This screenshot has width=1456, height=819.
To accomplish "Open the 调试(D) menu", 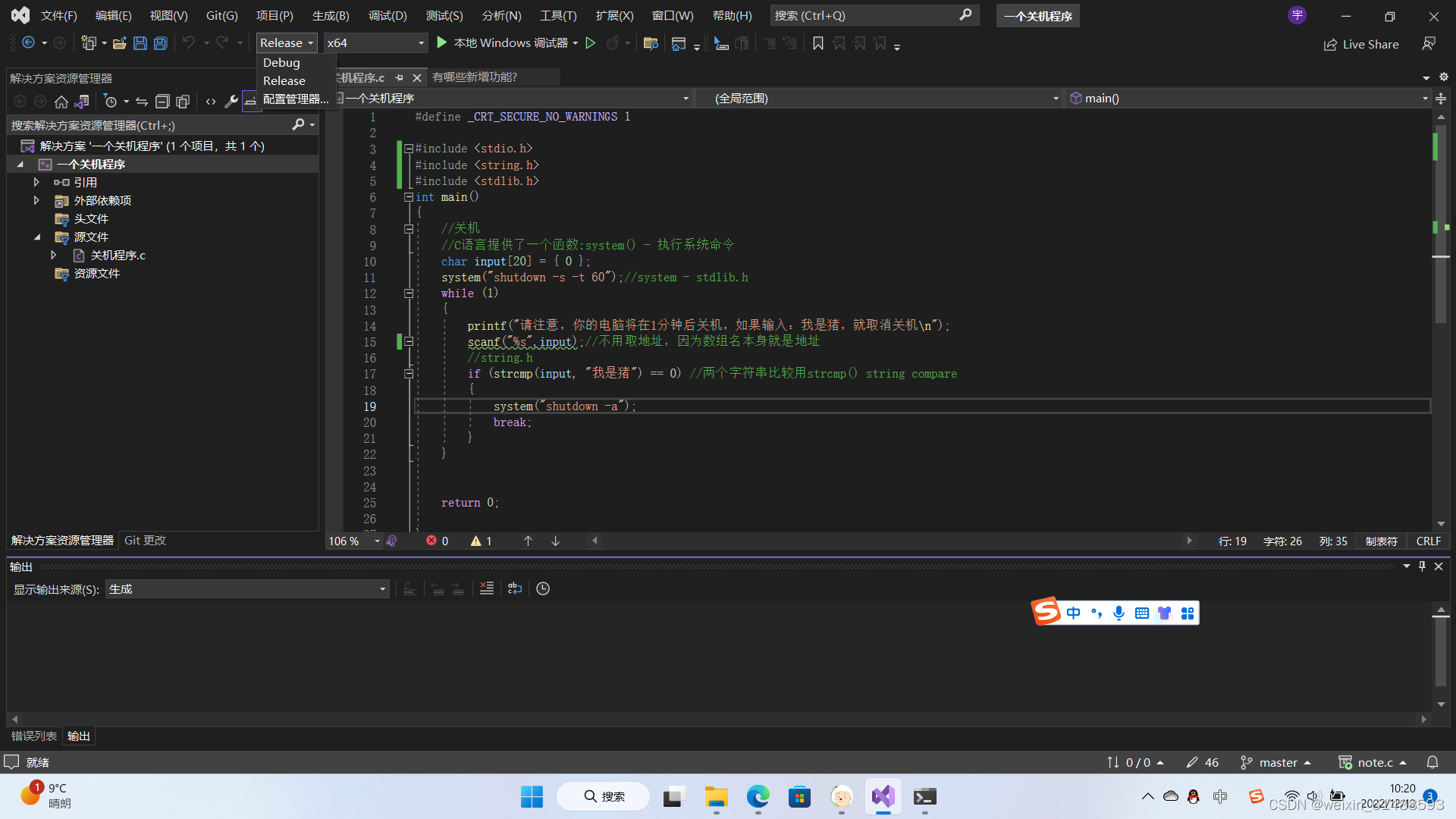I will (x=388, y=15).
